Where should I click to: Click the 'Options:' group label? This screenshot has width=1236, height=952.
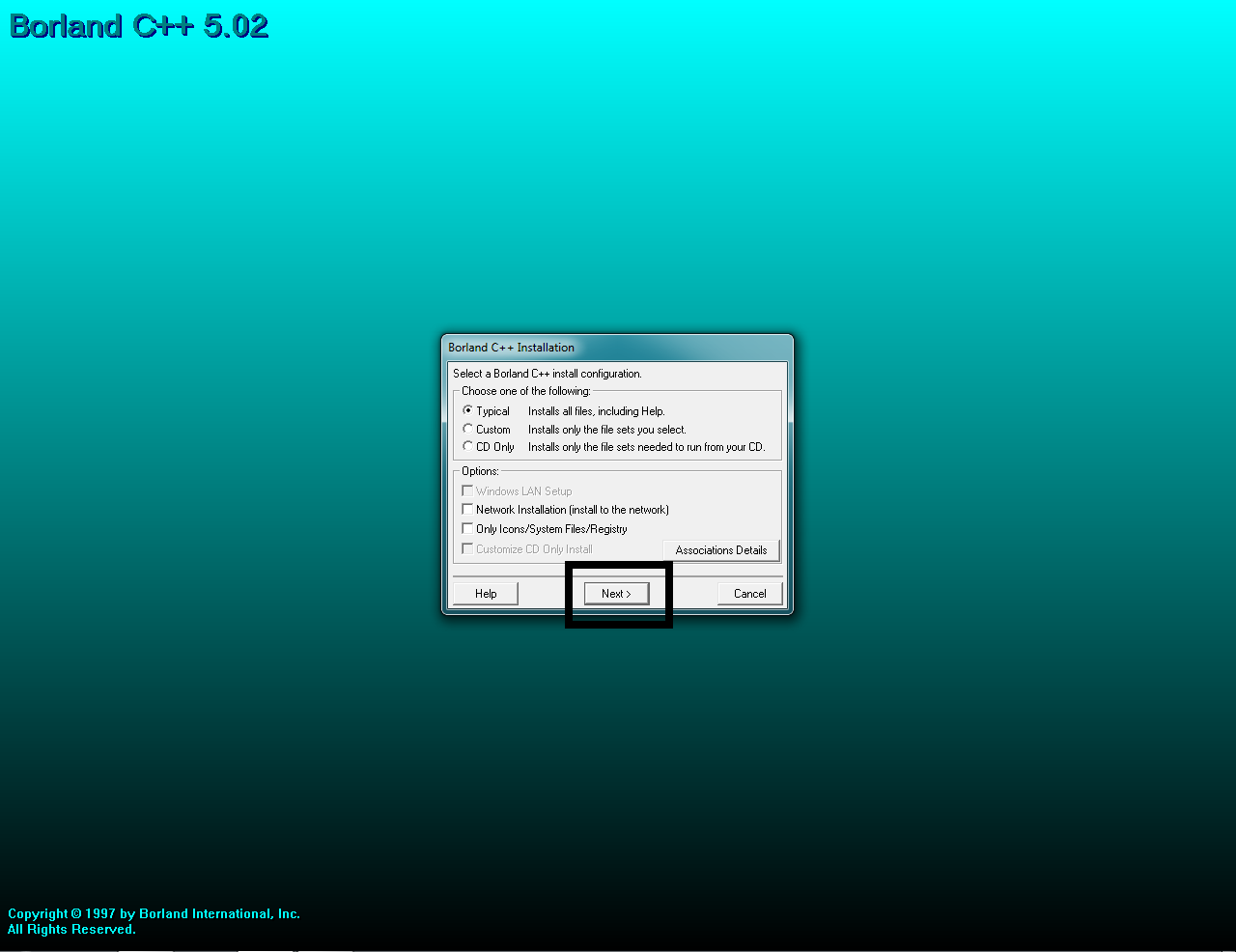coord(480,471)
